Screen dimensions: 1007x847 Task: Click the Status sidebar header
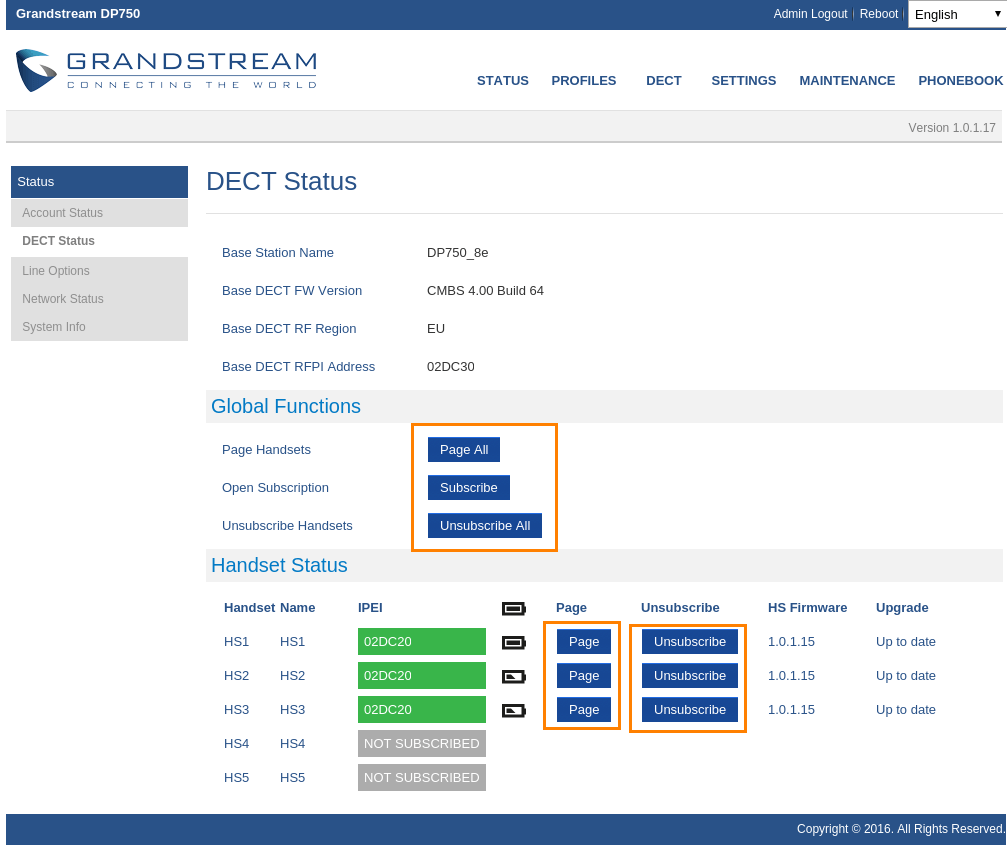pyautogui.click(x=100, y=182)
